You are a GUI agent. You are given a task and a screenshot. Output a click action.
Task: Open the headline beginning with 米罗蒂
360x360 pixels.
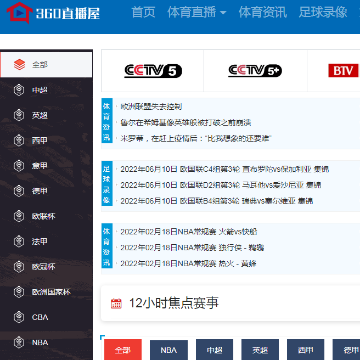[196, 138]
